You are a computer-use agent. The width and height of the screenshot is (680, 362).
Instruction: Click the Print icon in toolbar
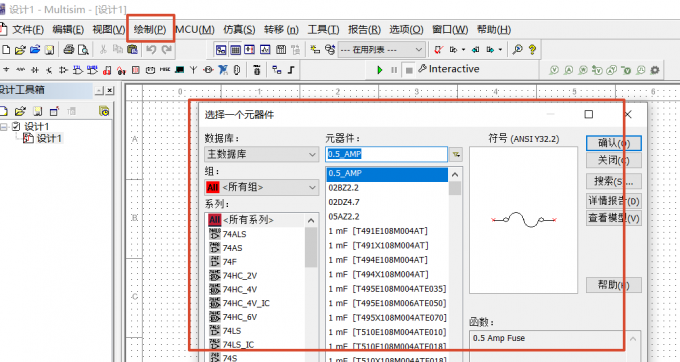[69, 49]
